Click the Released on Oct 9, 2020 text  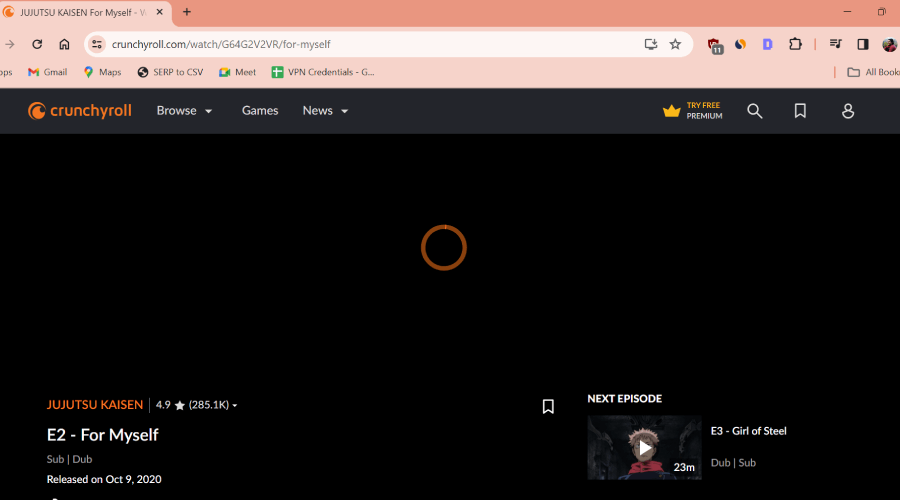(104, 479)
